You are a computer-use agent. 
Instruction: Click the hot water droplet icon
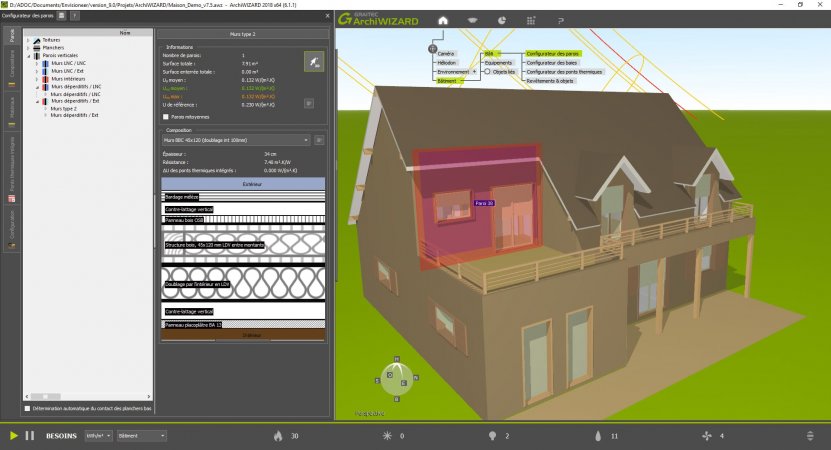click(x=598, y=436)
